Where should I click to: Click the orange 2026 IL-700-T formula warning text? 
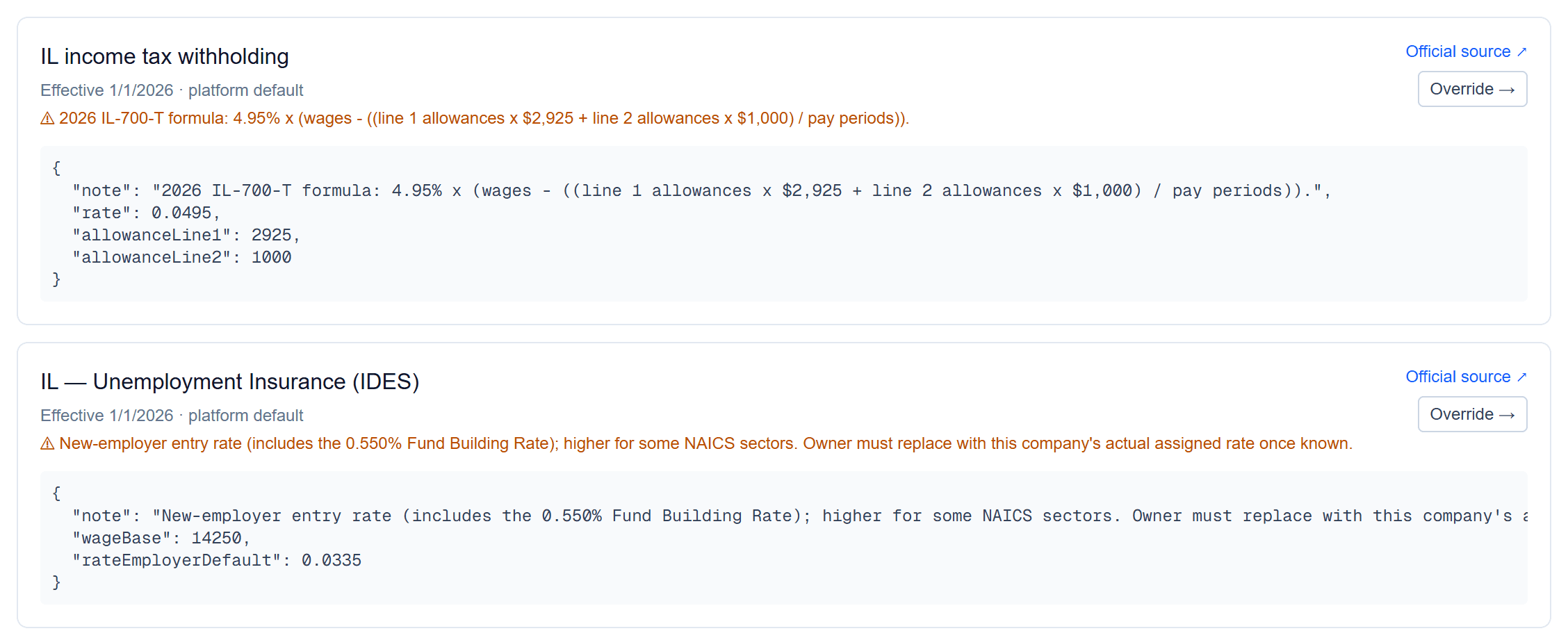tap(484, 118)
